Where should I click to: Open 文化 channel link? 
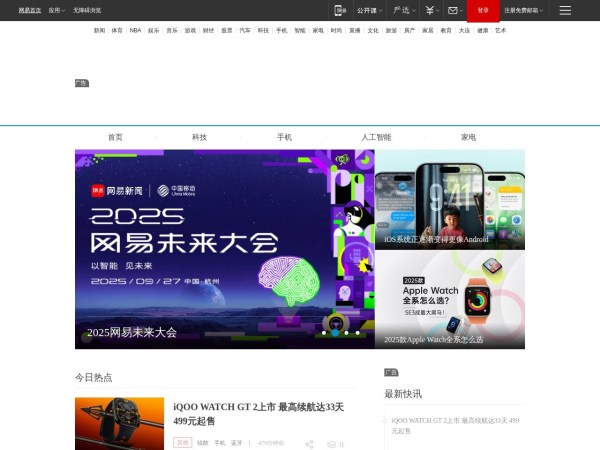pyautogui.click(x=373, y=30)
